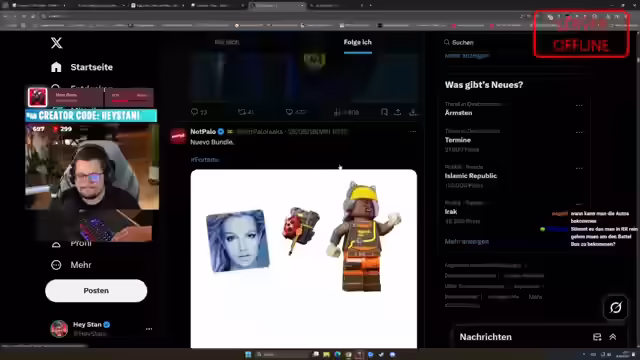Viewport: 640px width, 360px height.
Task: Open the Windows Start menu
Action: pyautogui.click(x=248, y=354)
